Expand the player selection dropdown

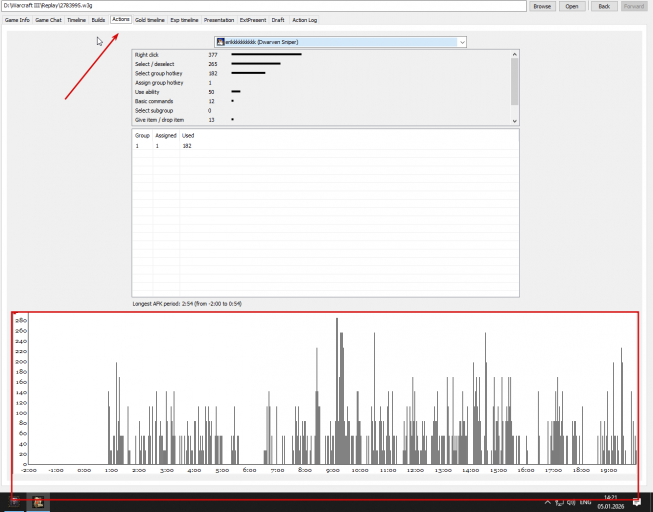point(462,42)
